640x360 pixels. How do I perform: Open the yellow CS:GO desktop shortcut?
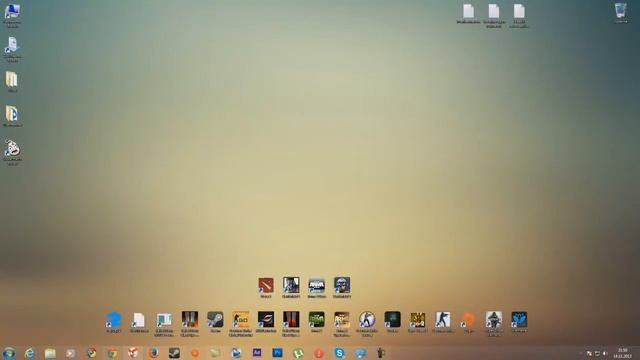[240, 321]
